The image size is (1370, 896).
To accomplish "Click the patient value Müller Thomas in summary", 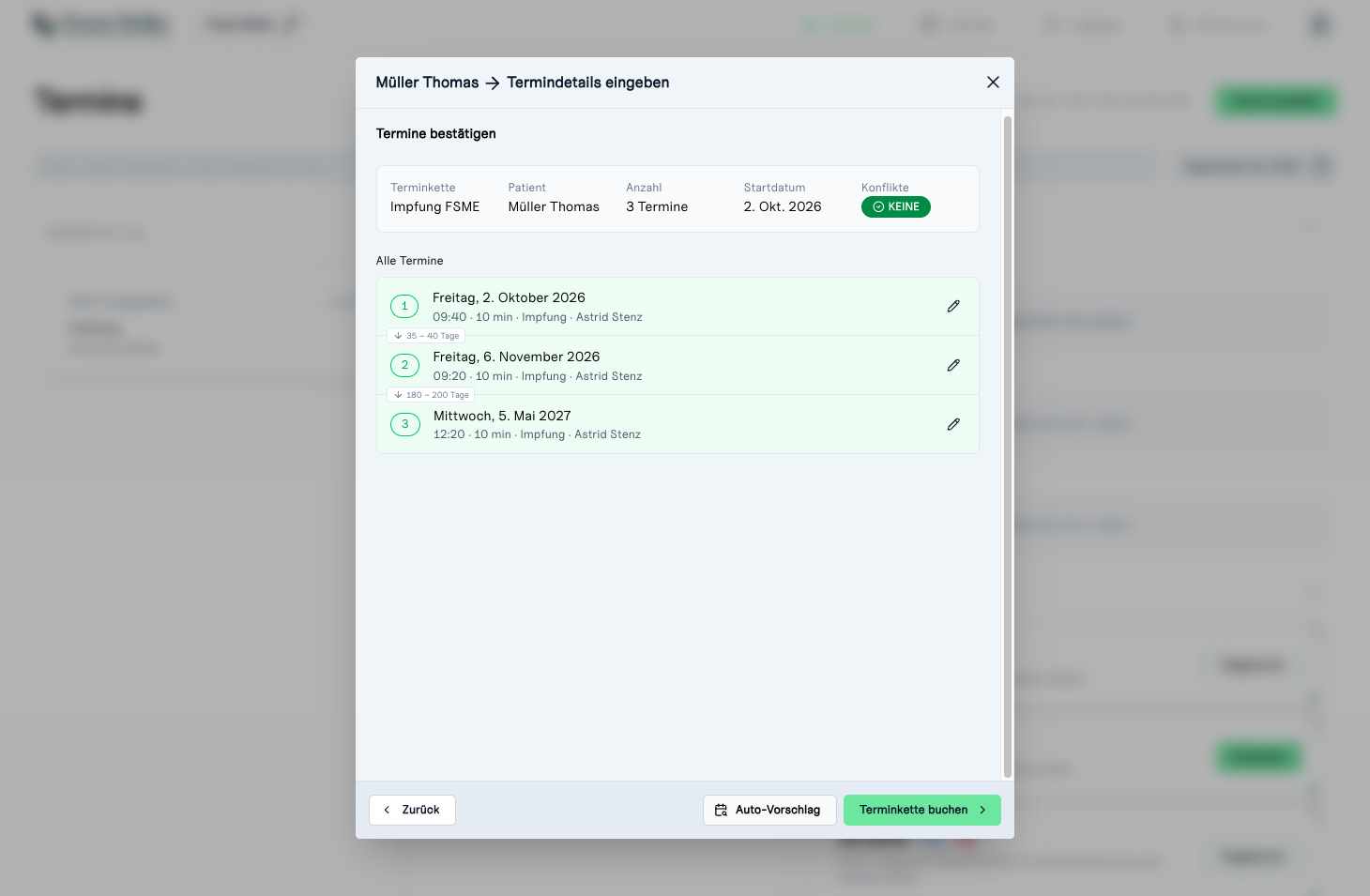I will click(554, 206).
